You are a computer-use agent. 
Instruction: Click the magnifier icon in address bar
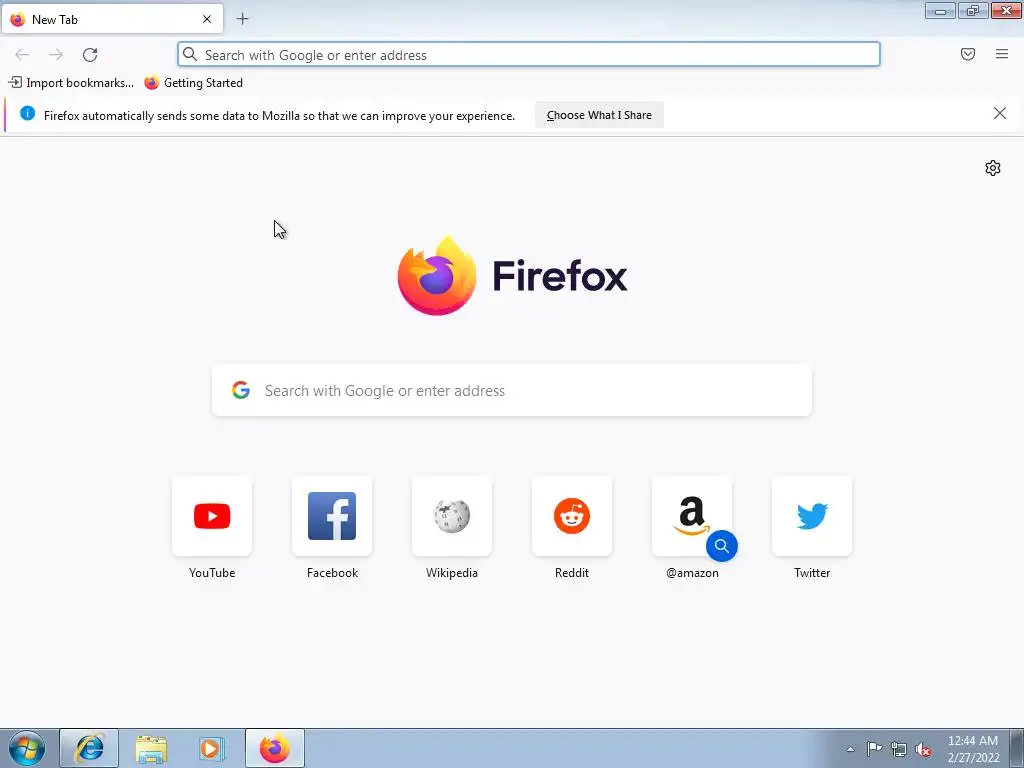190,54
